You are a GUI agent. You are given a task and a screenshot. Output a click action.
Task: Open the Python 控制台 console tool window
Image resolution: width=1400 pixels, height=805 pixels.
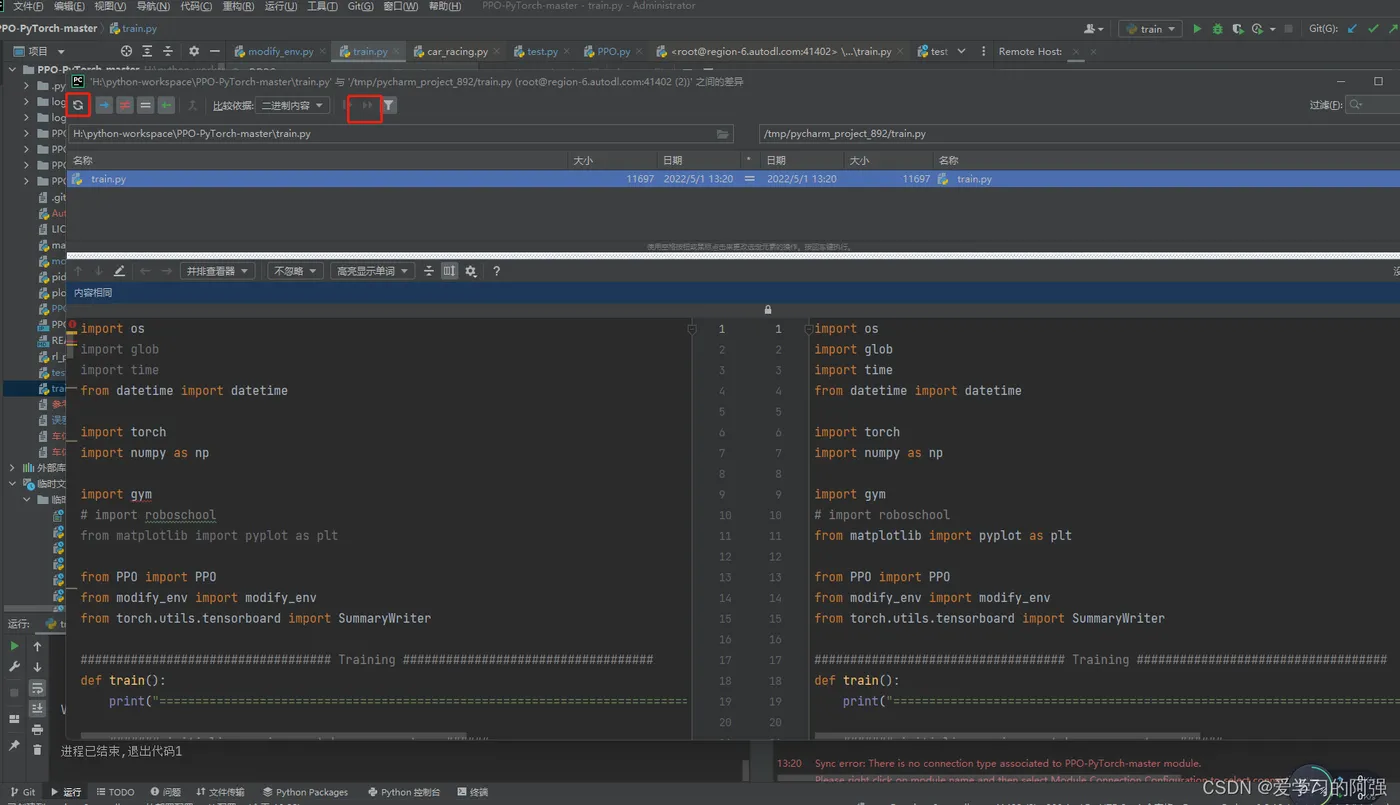[403, 792]
